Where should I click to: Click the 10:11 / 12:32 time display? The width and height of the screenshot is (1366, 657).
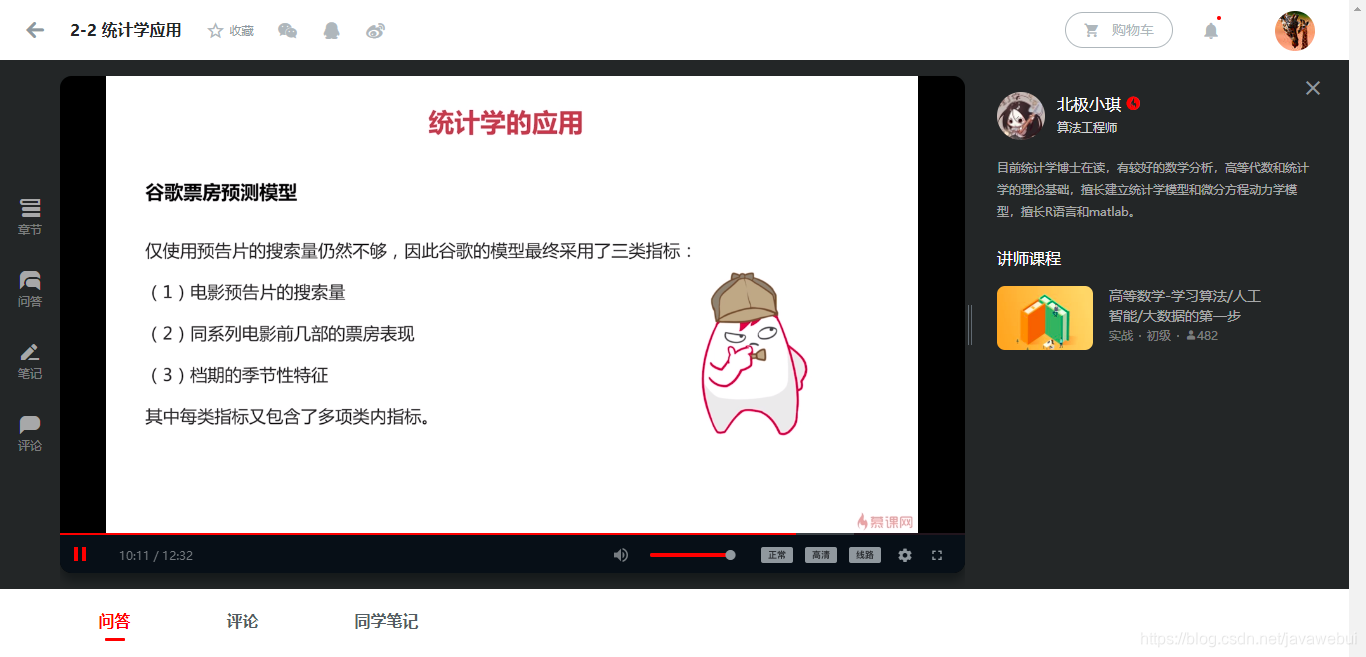point(156,555)
